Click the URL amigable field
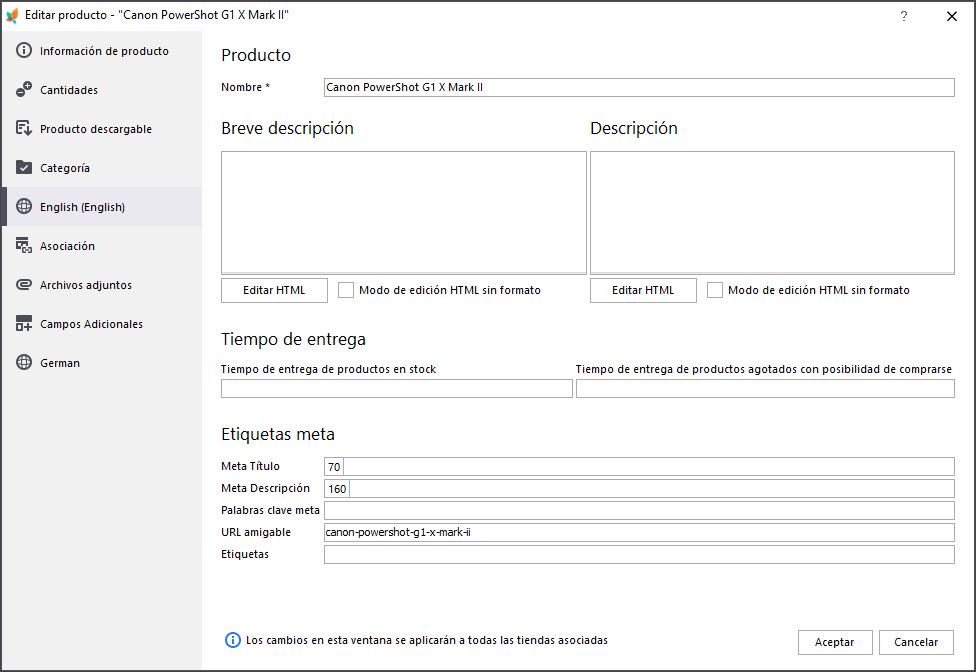The width and height of the screenshot is (976, 672). [639, 533]
